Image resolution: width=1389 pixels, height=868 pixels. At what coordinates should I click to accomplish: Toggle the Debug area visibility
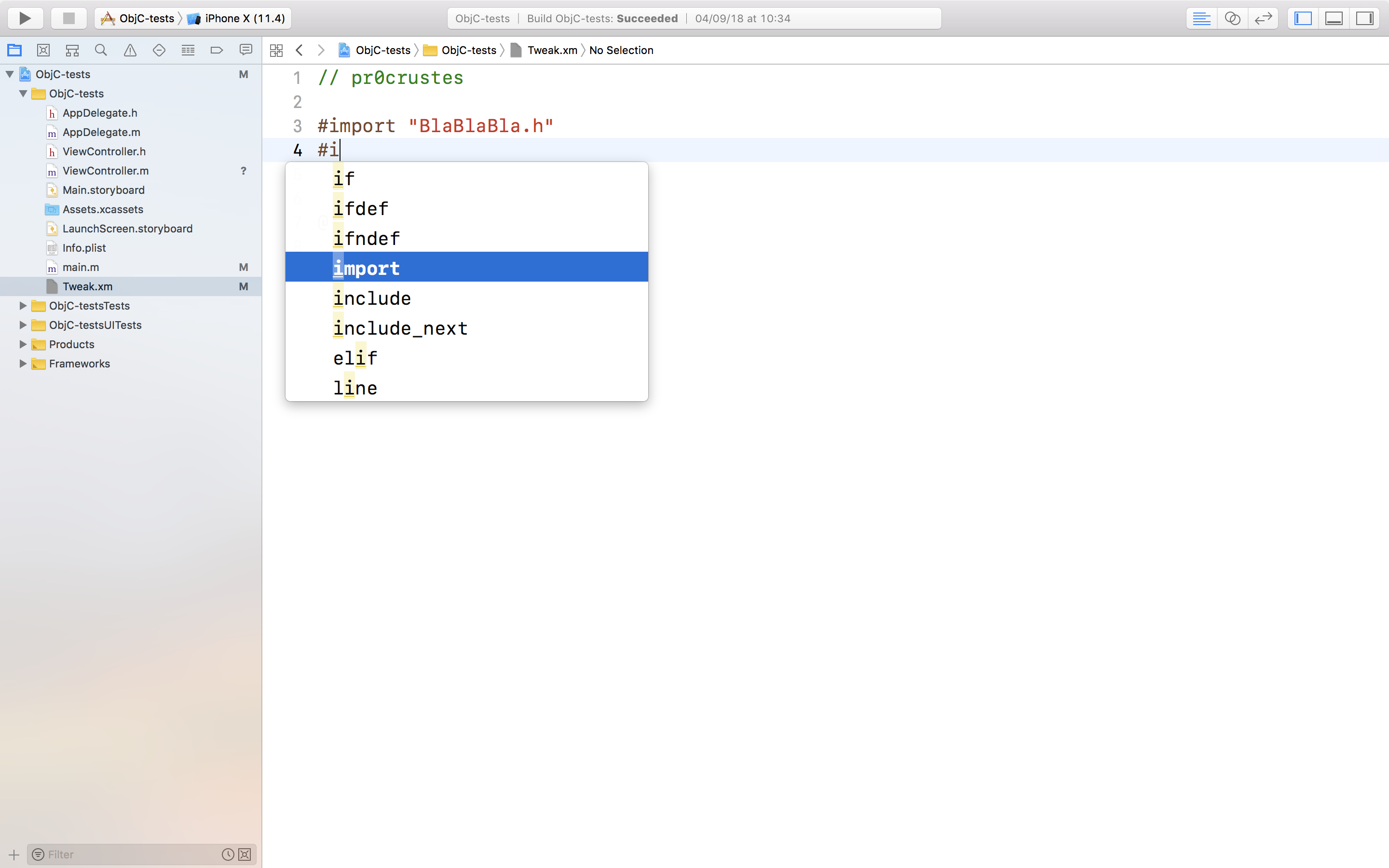point(1334,18)
